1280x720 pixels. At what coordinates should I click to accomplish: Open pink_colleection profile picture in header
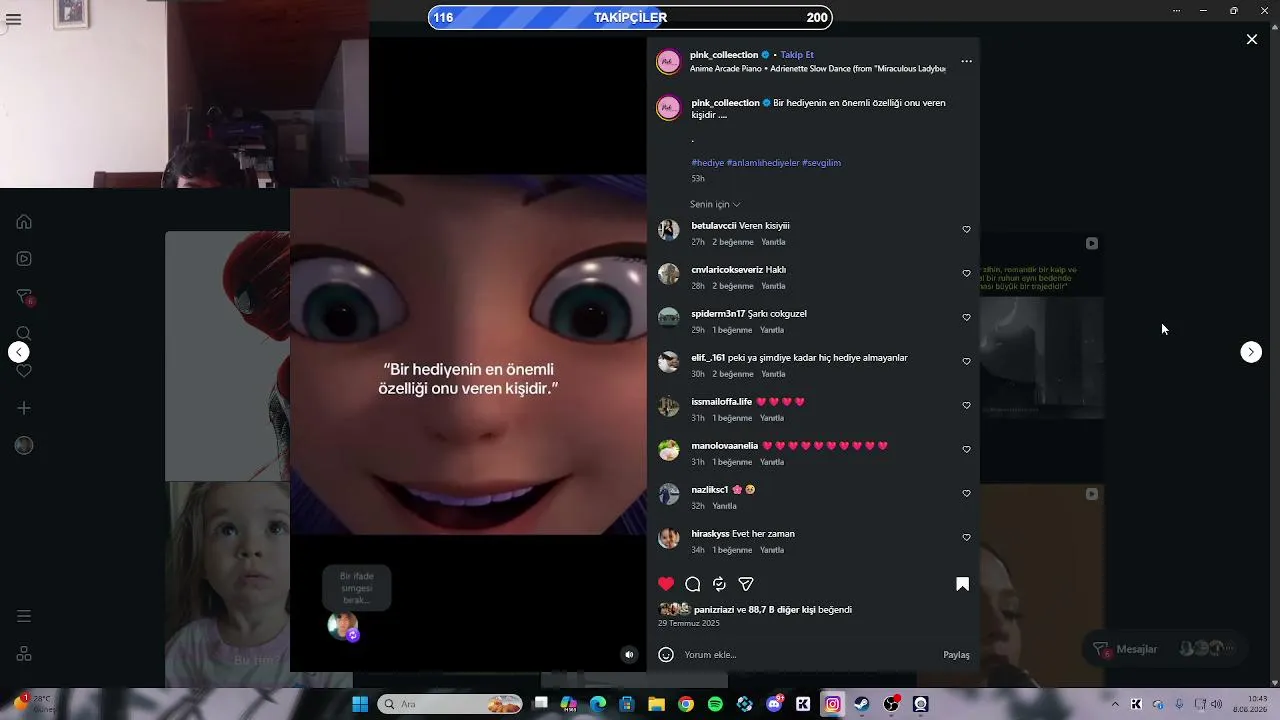pyautogui.click(x=668, y=62)
